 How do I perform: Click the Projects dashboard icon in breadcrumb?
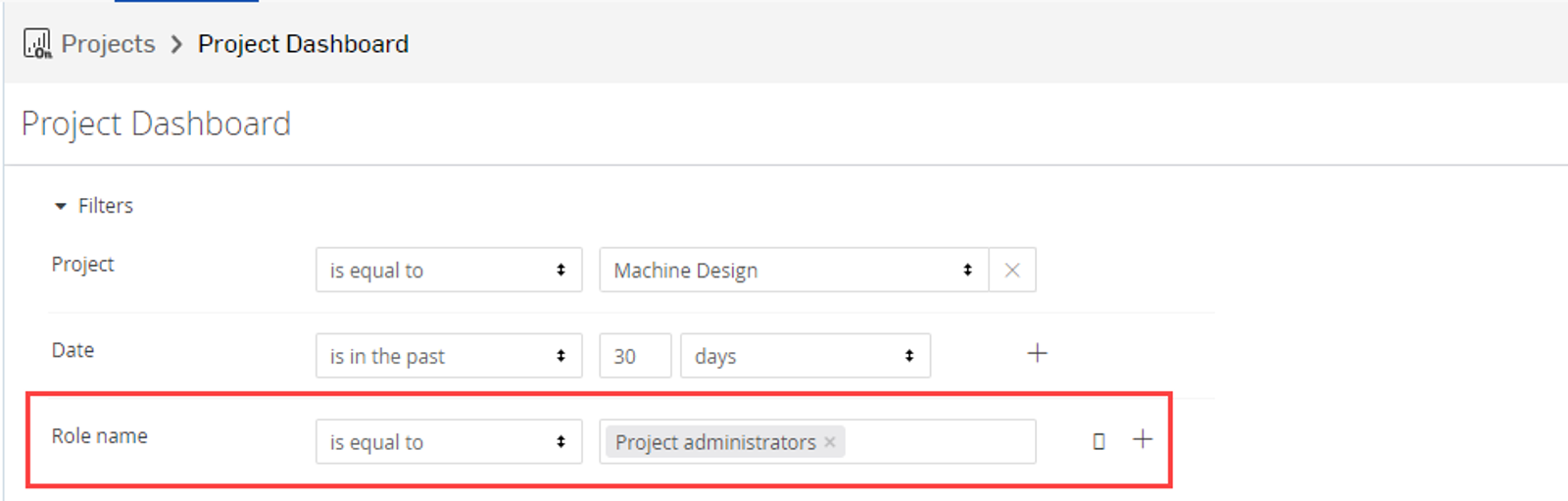point(37,44)
